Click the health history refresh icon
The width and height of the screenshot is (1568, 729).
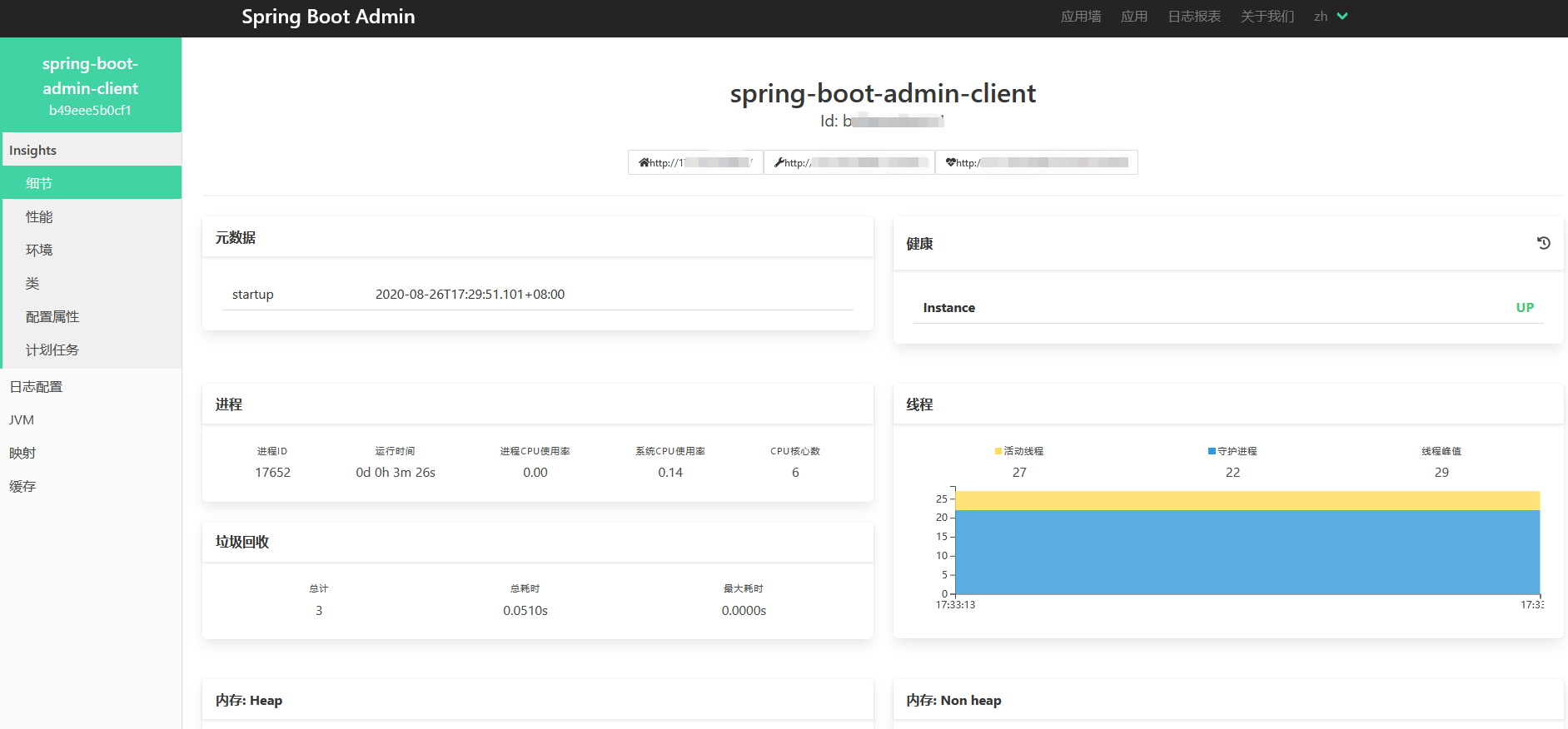click(1543, 243)
